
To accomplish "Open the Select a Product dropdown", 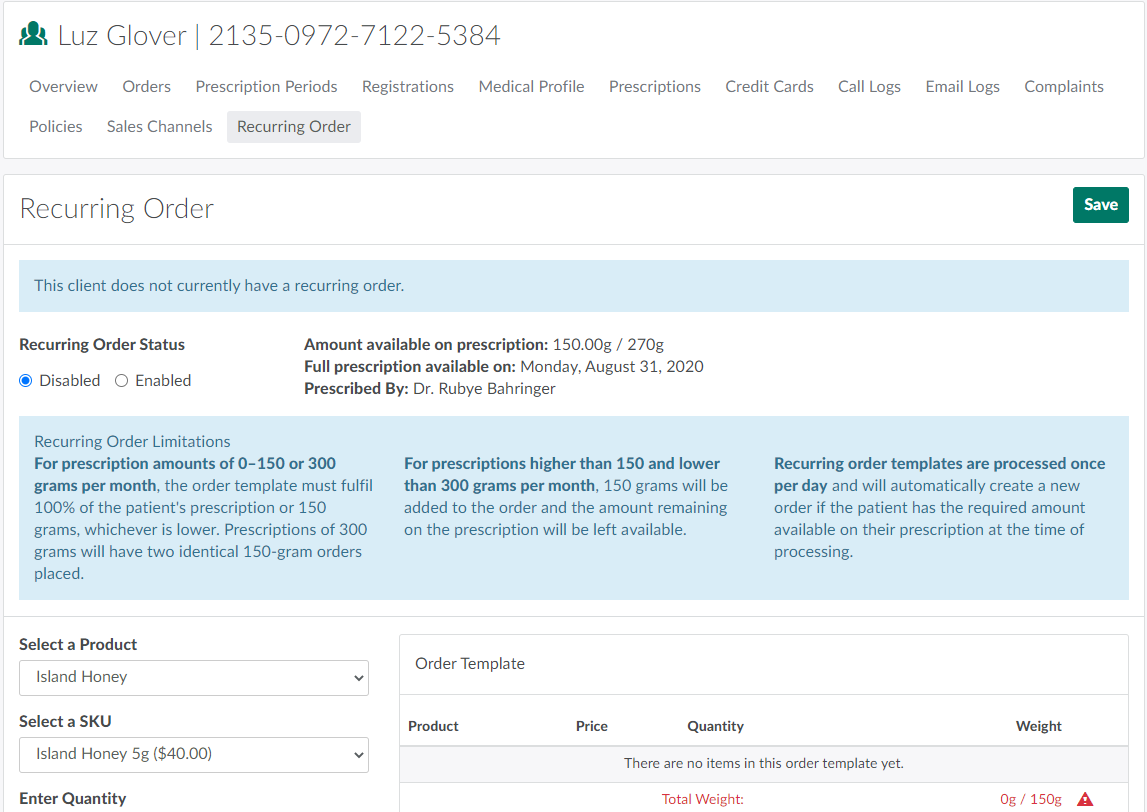I will click(x=194, y=677).
